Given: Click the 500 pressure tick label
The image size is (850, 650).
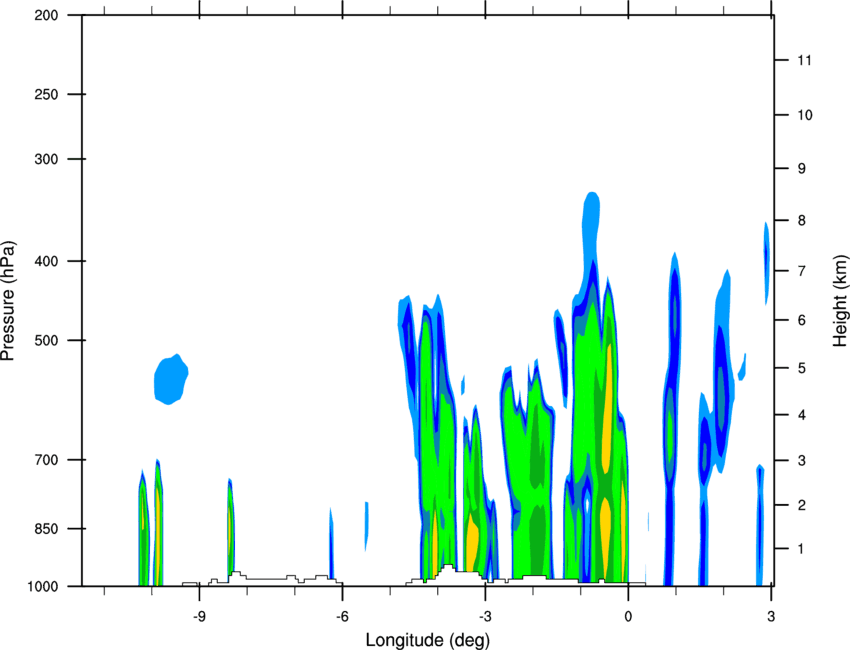Looking at the screenshot, I should (x=46, y=340).
